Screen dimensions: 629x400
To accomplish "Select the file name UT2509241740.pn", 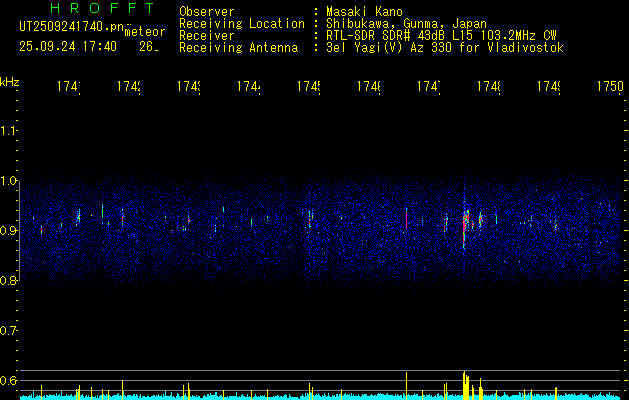I will click(72, 27).
